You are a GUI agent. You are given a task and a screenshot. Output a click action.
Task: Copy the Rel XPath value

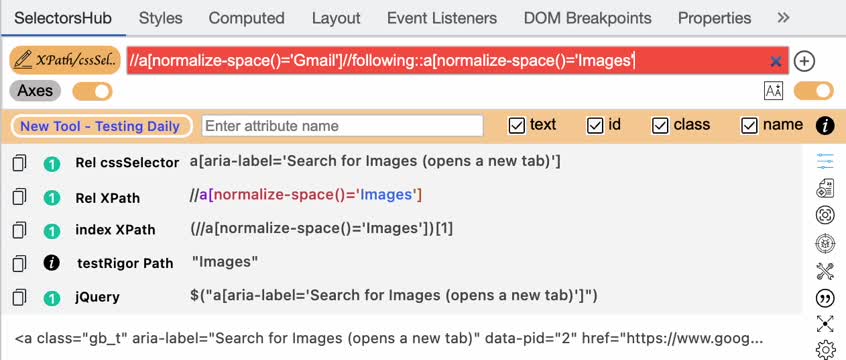19,197
